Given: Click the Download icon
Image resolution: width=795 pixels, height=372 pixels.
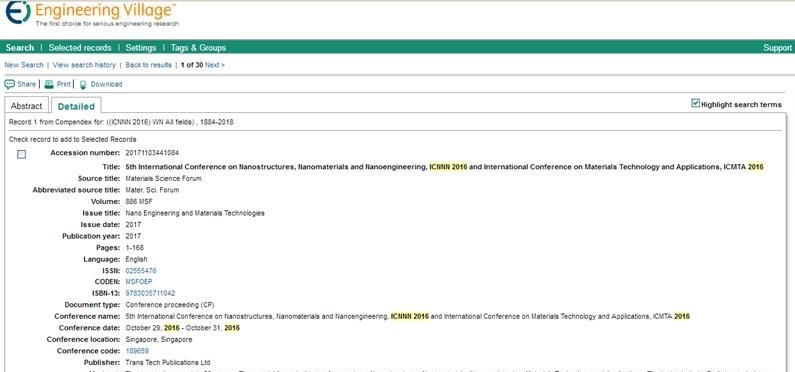Looking at the screenshot, I should [83, 85].
